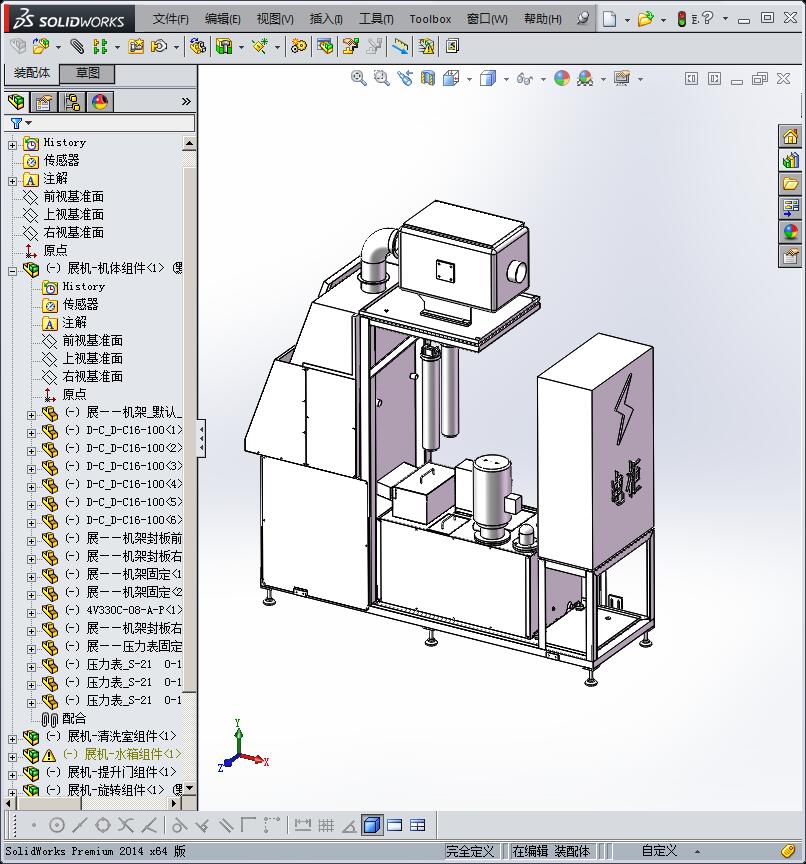This screenshot has width=806, height=864.
Task: Switch to the 草图 tab
Action: click(87, 73)
